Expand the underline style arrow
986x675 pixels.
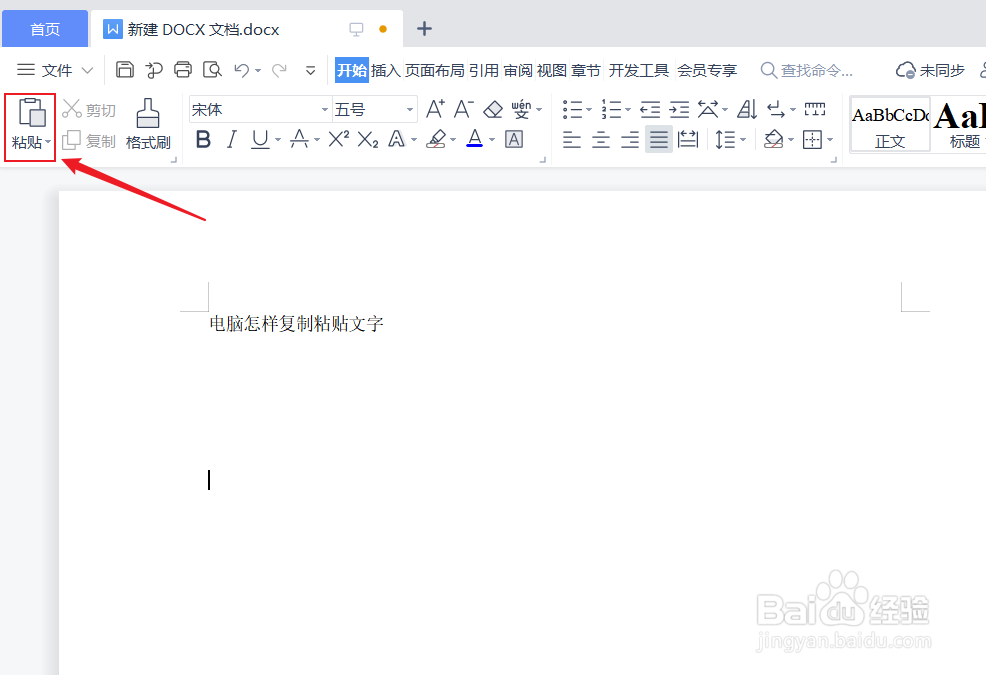[x=277, y=140]
